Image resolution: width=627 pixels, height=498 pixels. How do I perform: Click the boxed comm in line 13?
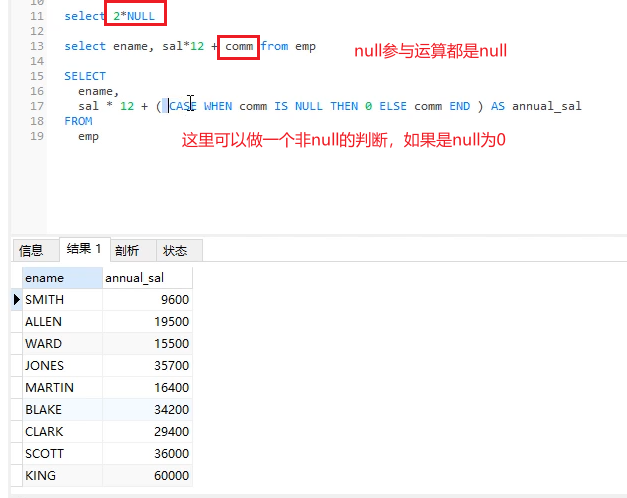tap(239, 46)
